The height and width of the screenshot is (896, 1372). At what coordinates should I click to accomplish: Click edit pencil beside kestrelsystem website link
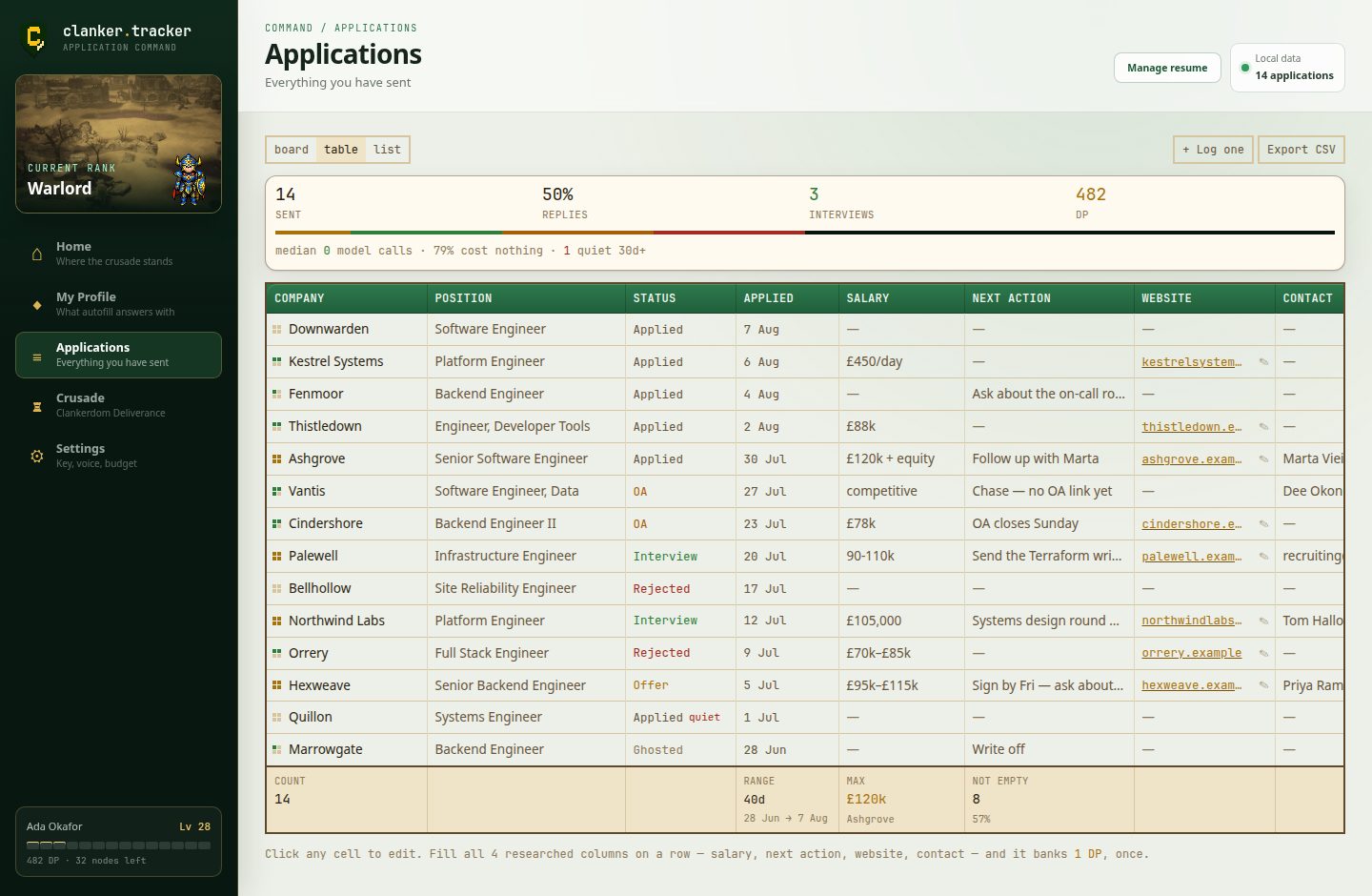click(x=1263, y=362)
